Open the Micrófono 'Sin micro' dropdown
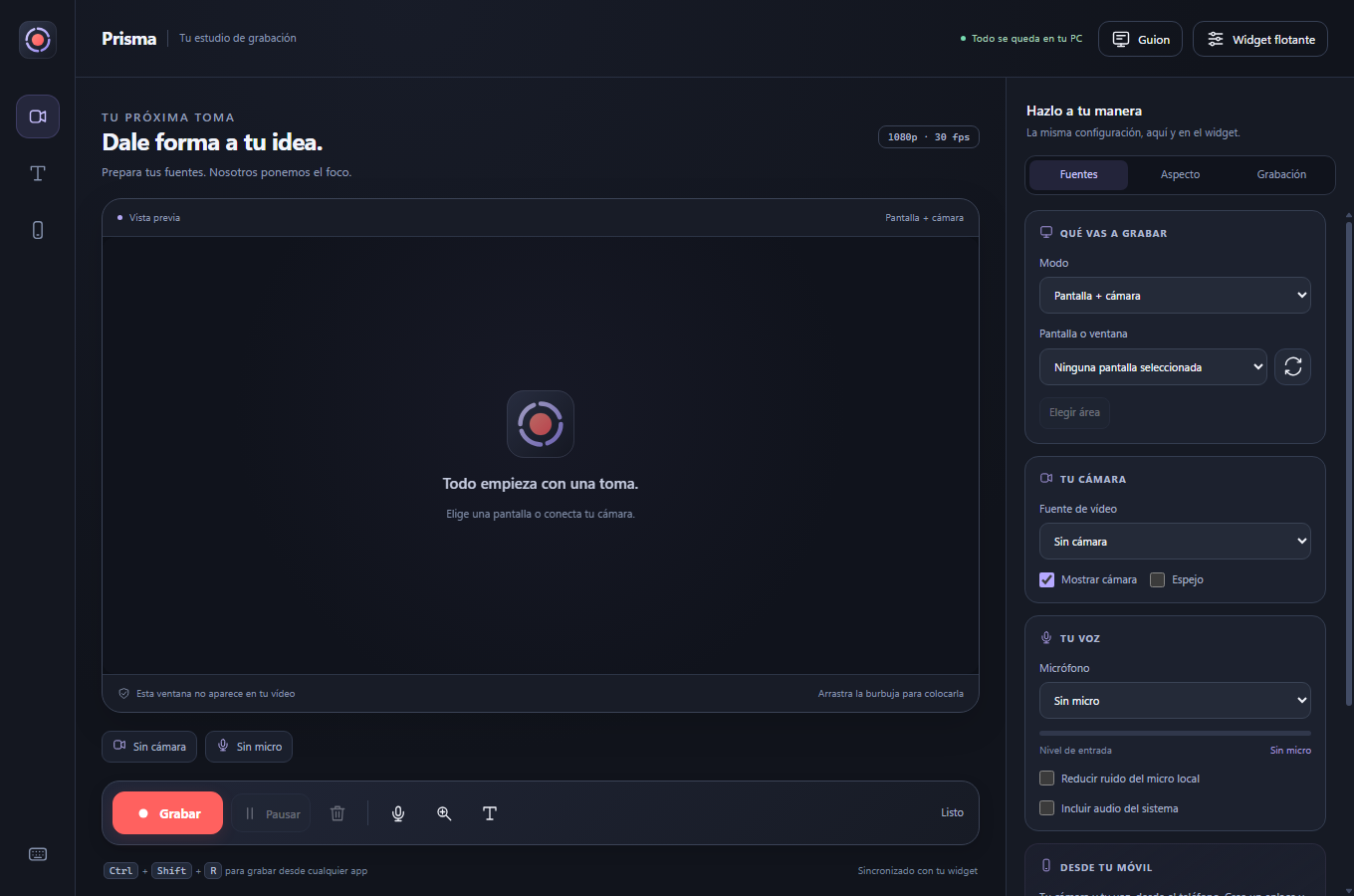Screen dimensions: 1354x896 pyautogui.click(x=1175, y=701)
